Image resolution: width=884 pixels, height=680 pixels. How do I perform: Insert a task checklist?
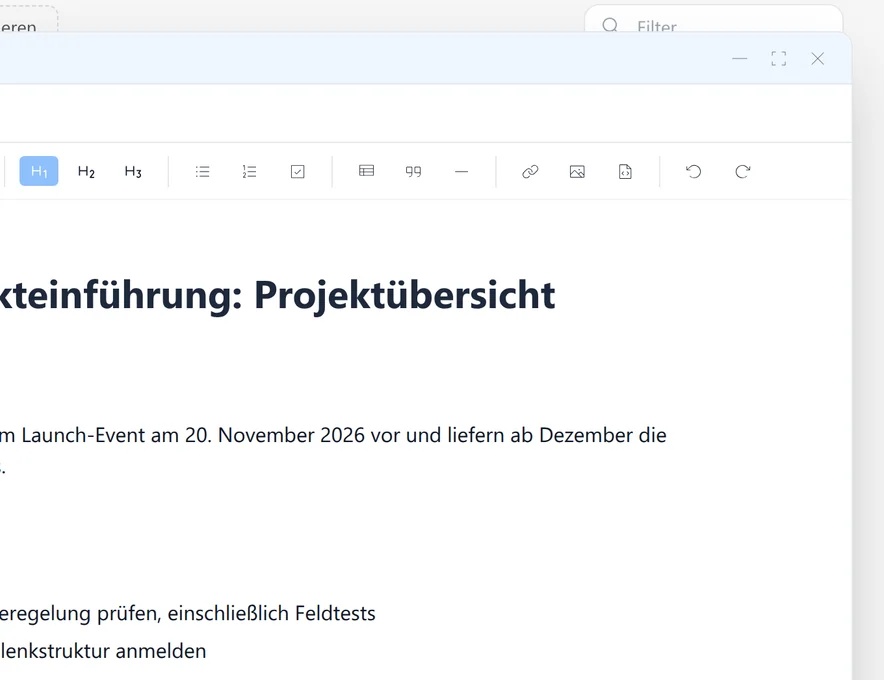tap(298, 171)
